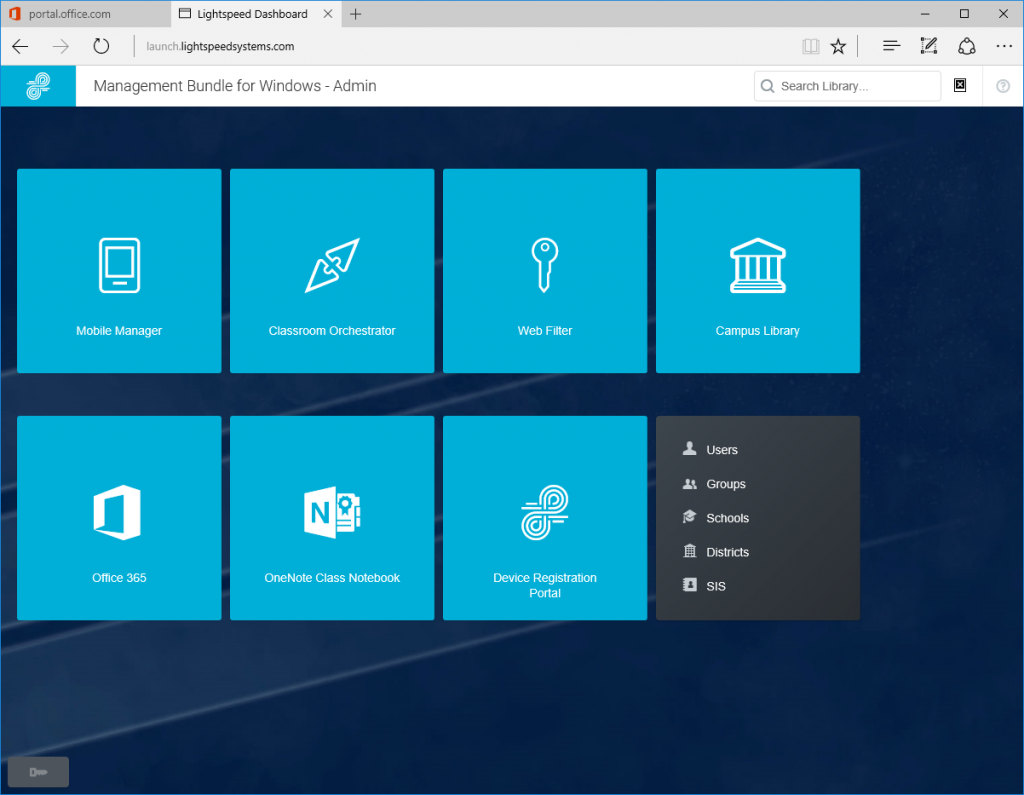This screenshot has width=1024, height=795.
Task: Launch the Office 365 tile
Action: (119, 518)
